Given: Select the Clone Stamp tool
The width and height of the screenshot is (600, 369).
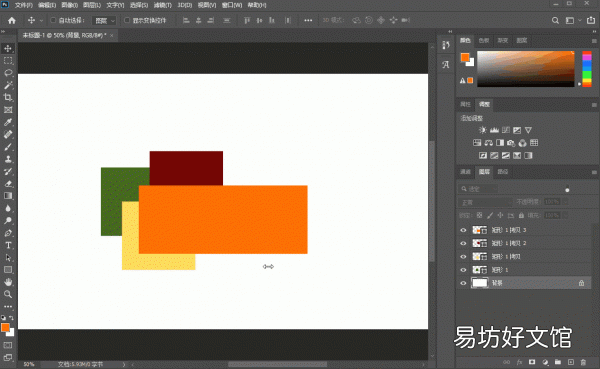Looking at the screenshot, I should pyautogui.click(x=8, y=159).
